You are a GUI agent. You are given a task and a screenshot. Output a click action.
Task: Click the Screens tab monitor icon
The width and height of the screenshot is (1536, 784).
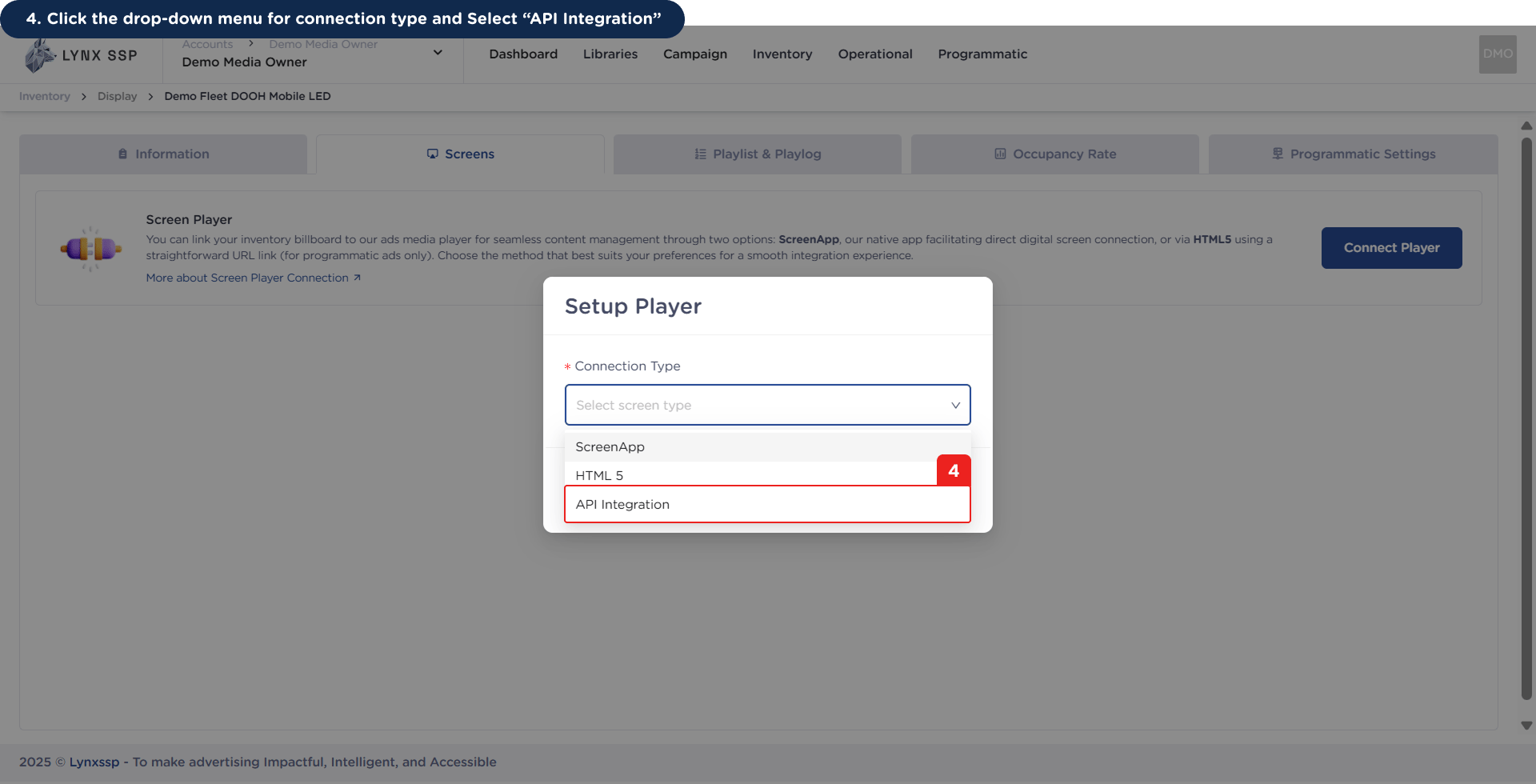coord(433,154)
